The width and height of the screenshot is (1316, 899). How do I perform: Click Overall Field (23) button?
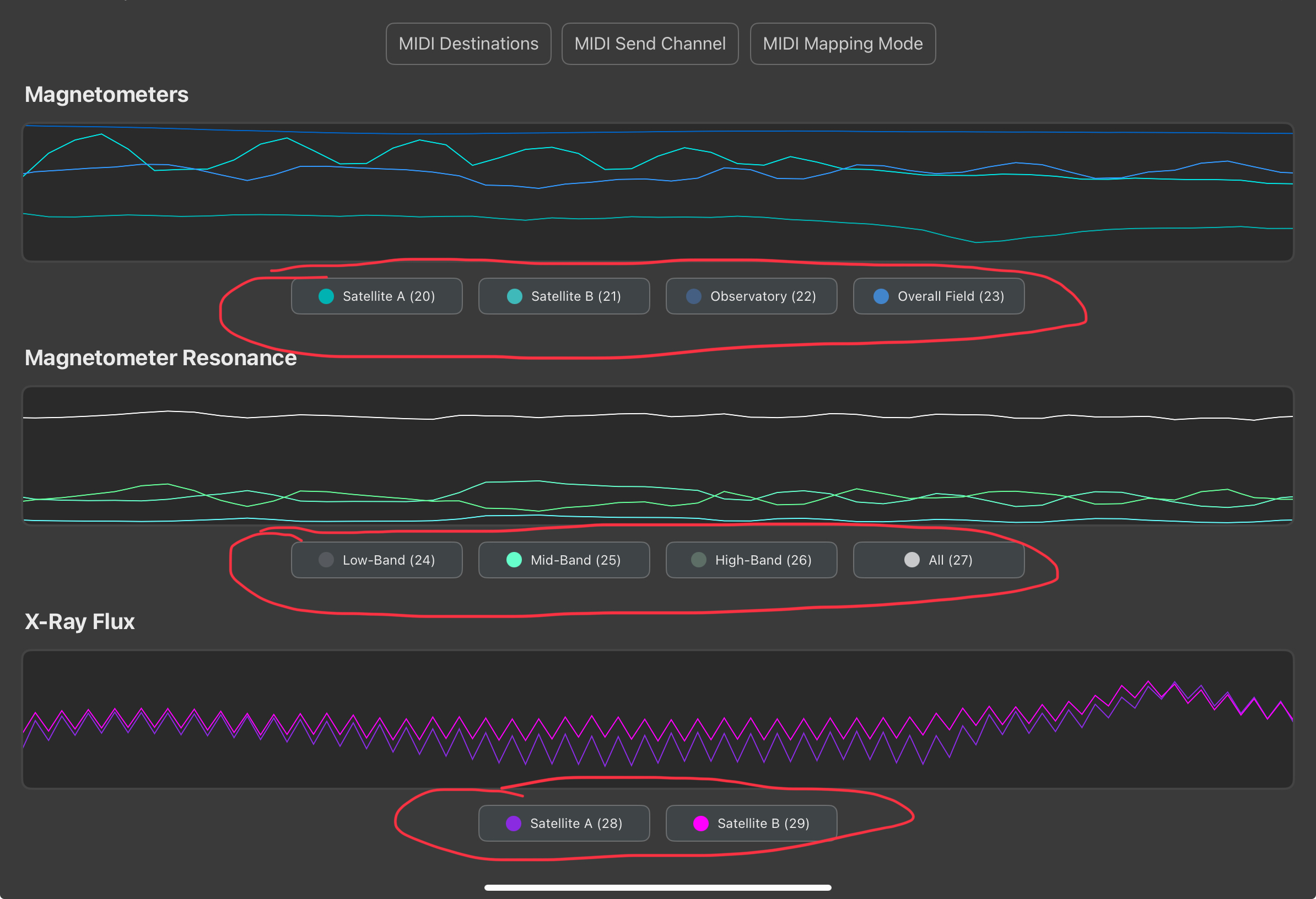pyautogui.click(x=939, y=296)
